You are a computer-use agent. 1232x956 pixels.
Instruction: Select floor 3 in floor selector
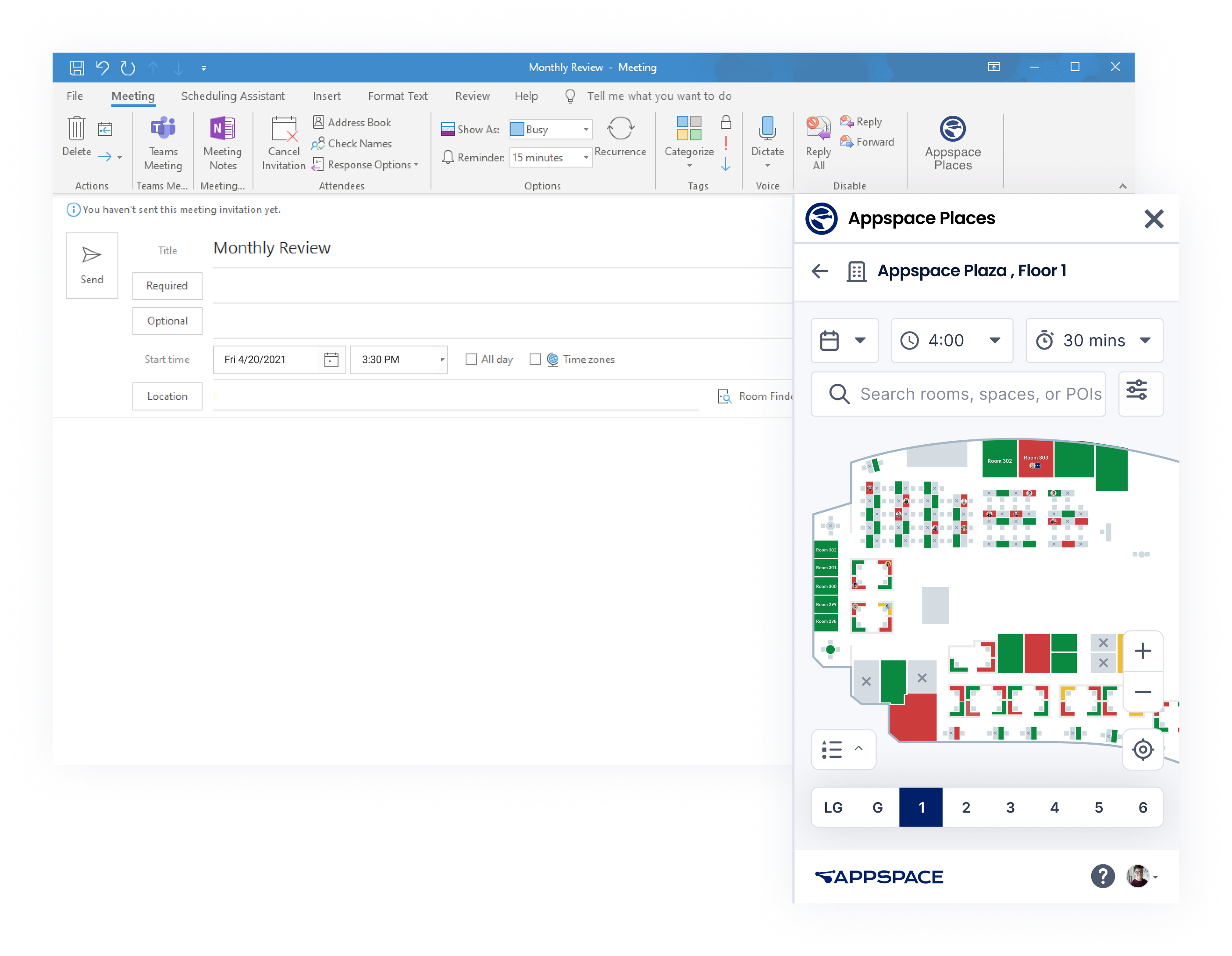[x=1010, y=808]
